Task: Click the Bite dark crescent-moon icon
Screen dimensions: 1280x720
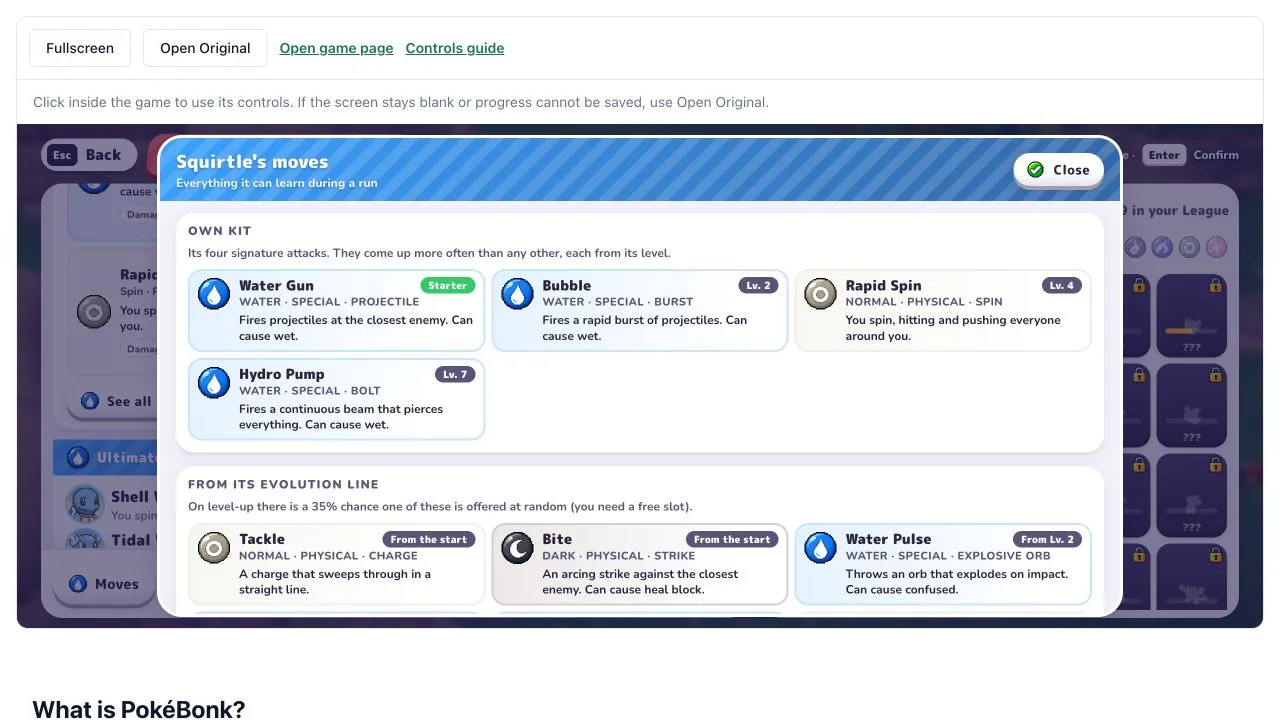Action: [x=517, y=548]
